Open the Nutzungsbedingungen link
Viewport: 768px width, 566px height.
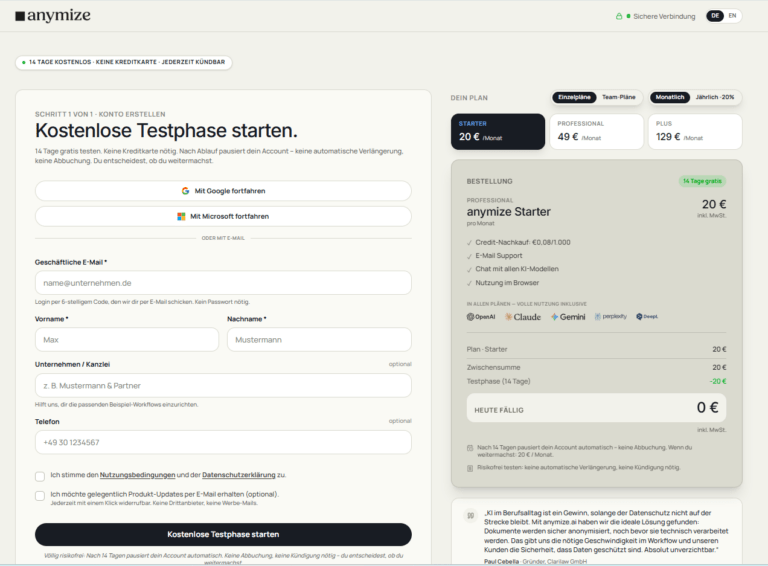point(138,475)
